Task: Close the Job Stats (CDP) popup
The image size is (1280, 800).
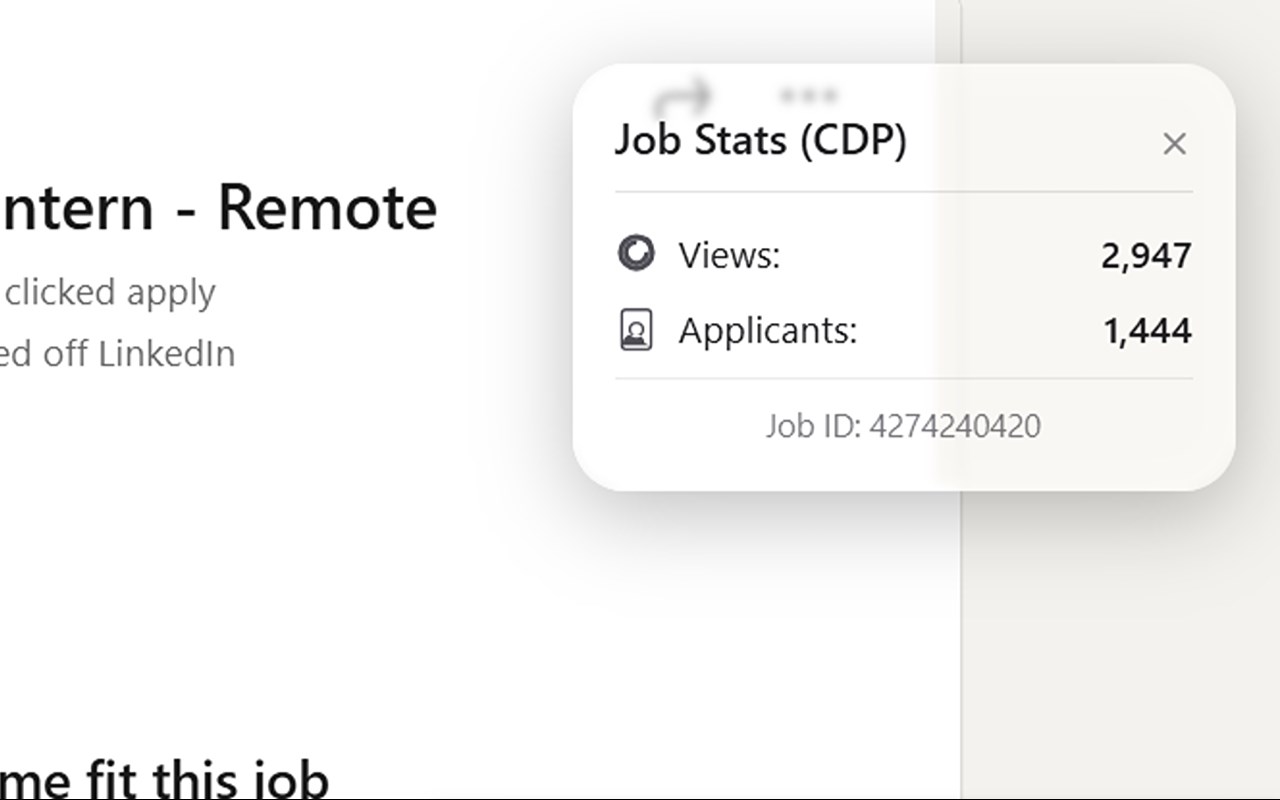Action: click(x=1174, y=144)
